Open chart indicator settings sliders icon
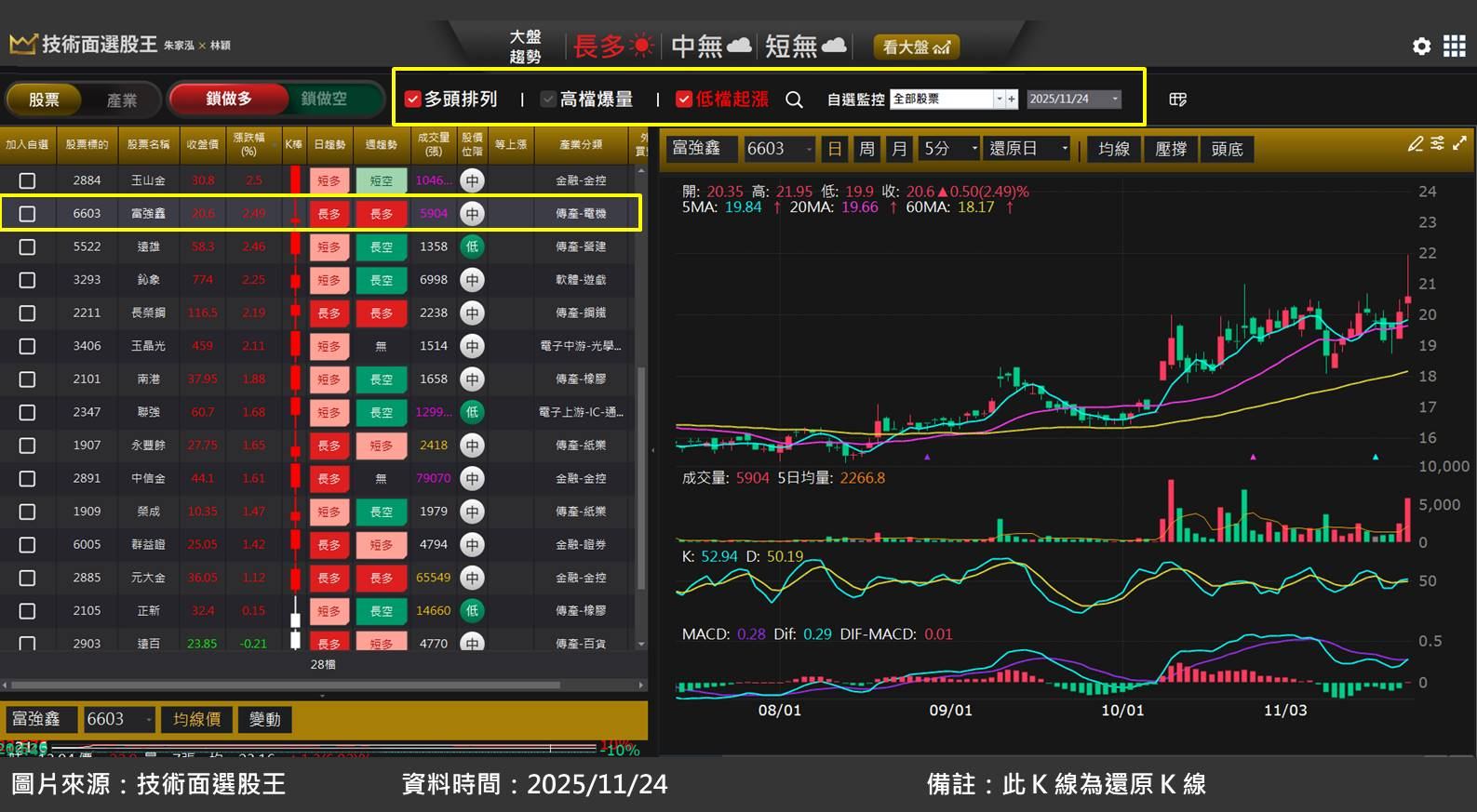Image resolution: width=1477 pixels, height=812 pixels. (1438, 143)
